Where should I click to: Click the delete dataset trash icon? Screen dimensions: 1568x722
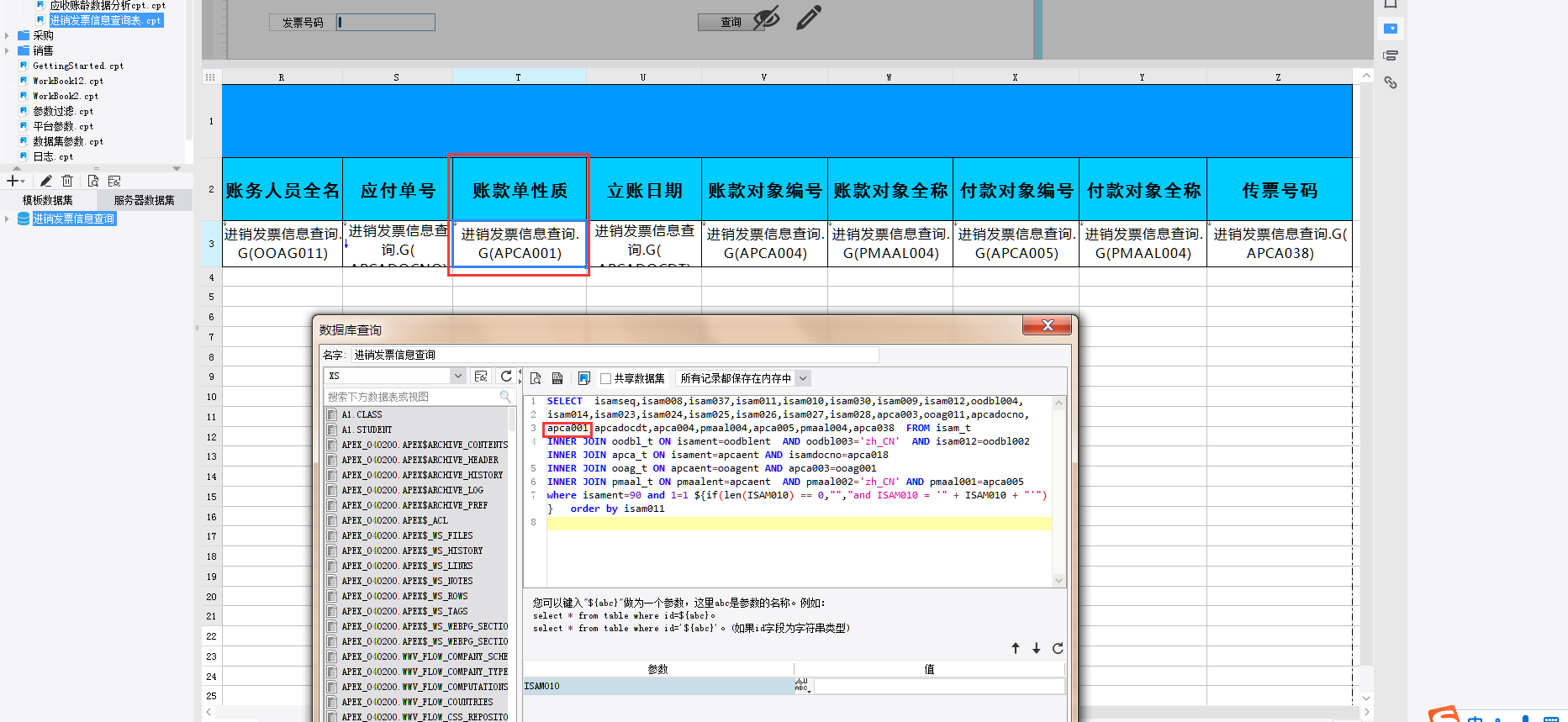(67, 181)
